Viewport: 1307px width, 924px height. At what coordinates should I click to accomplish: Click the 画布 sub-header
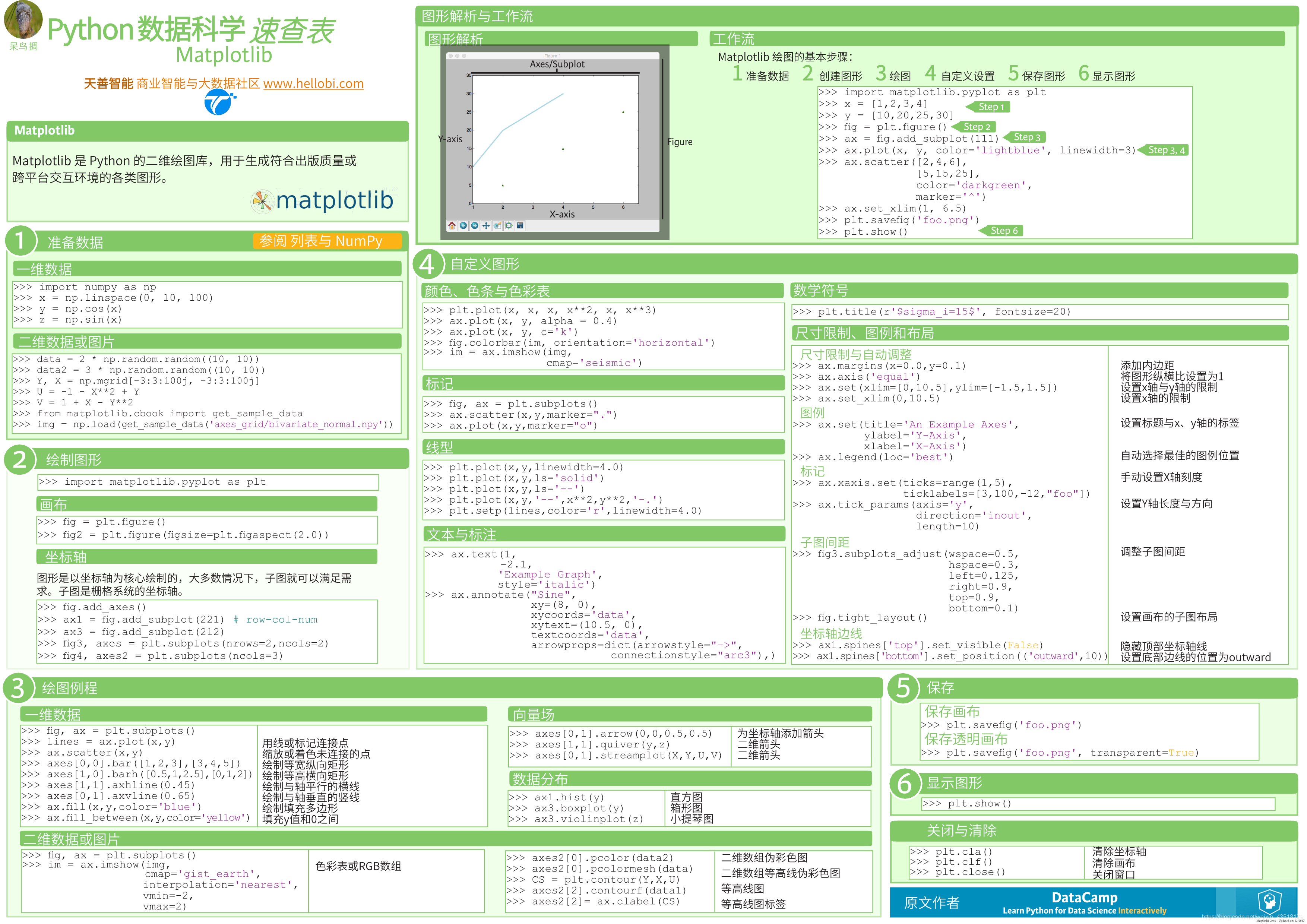207,504
